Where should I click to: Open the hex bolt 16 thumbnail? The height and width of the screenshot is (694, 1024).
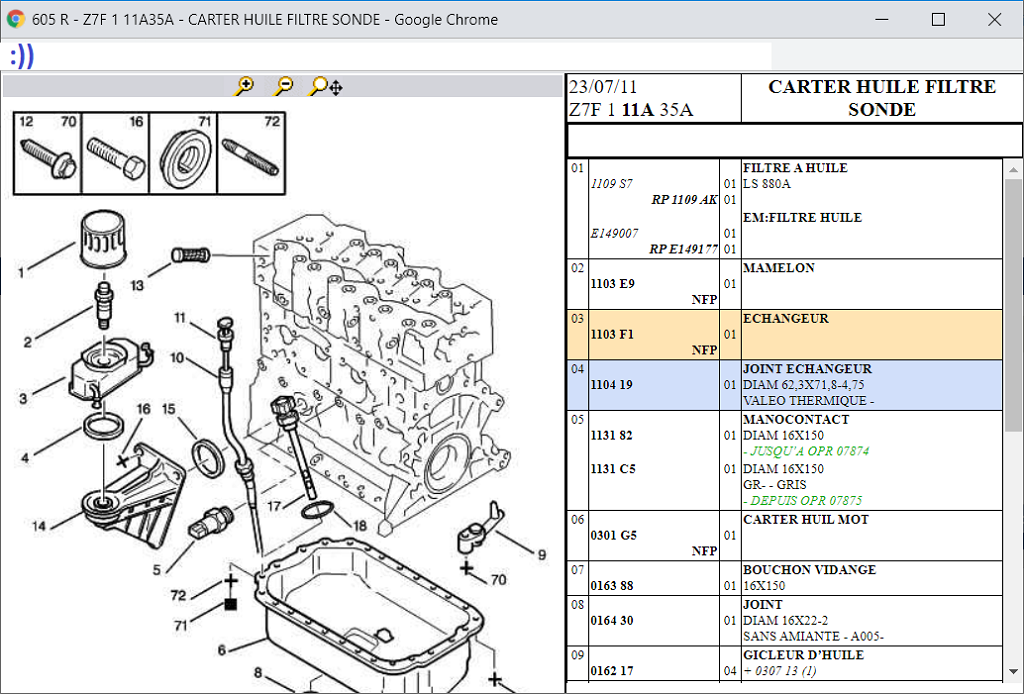point(116,153)
